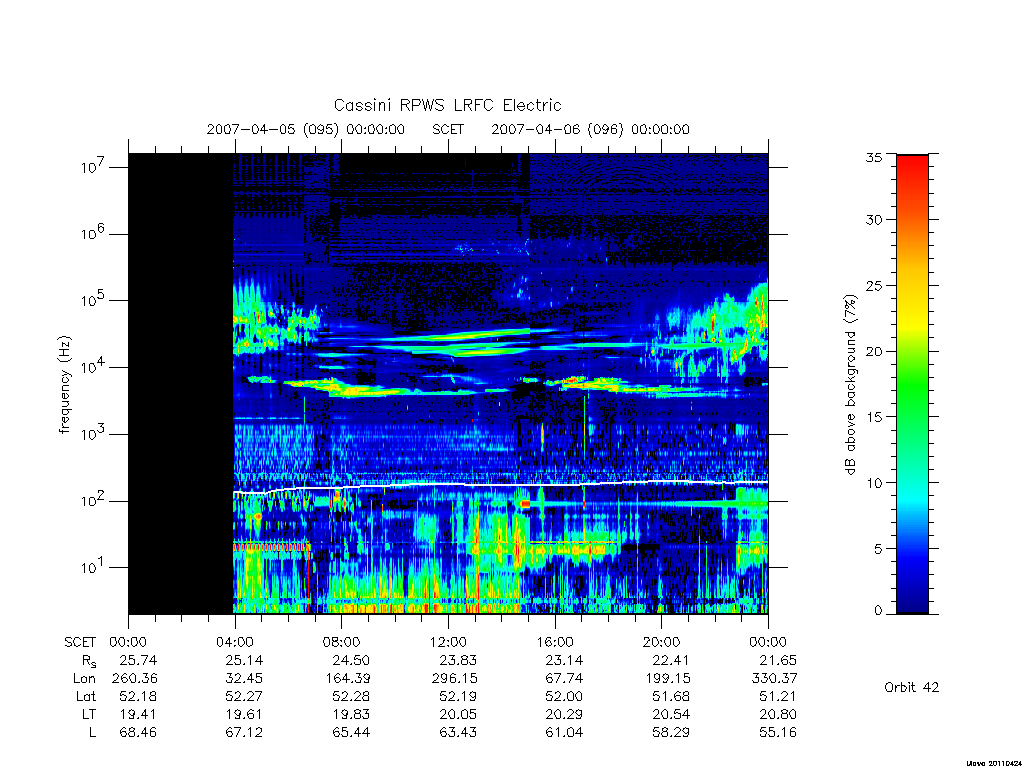Click the 10^7 frequency tick label
The height and width of the screenshot is (768, 1024).
(94, 166)
